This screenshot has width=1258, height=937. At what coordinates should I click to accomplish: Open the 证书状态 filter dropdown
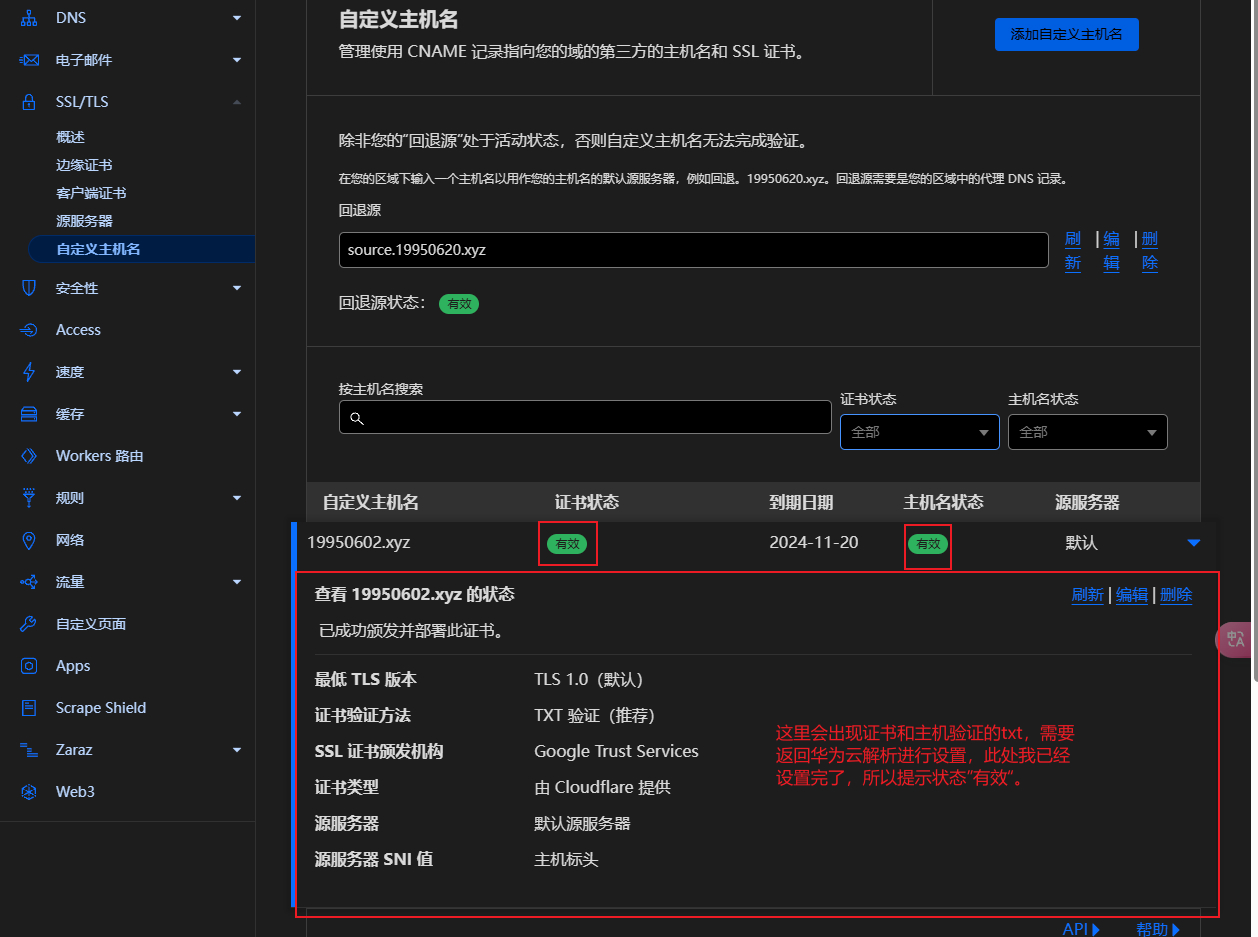pyautogui.click(x=919, y=432)
